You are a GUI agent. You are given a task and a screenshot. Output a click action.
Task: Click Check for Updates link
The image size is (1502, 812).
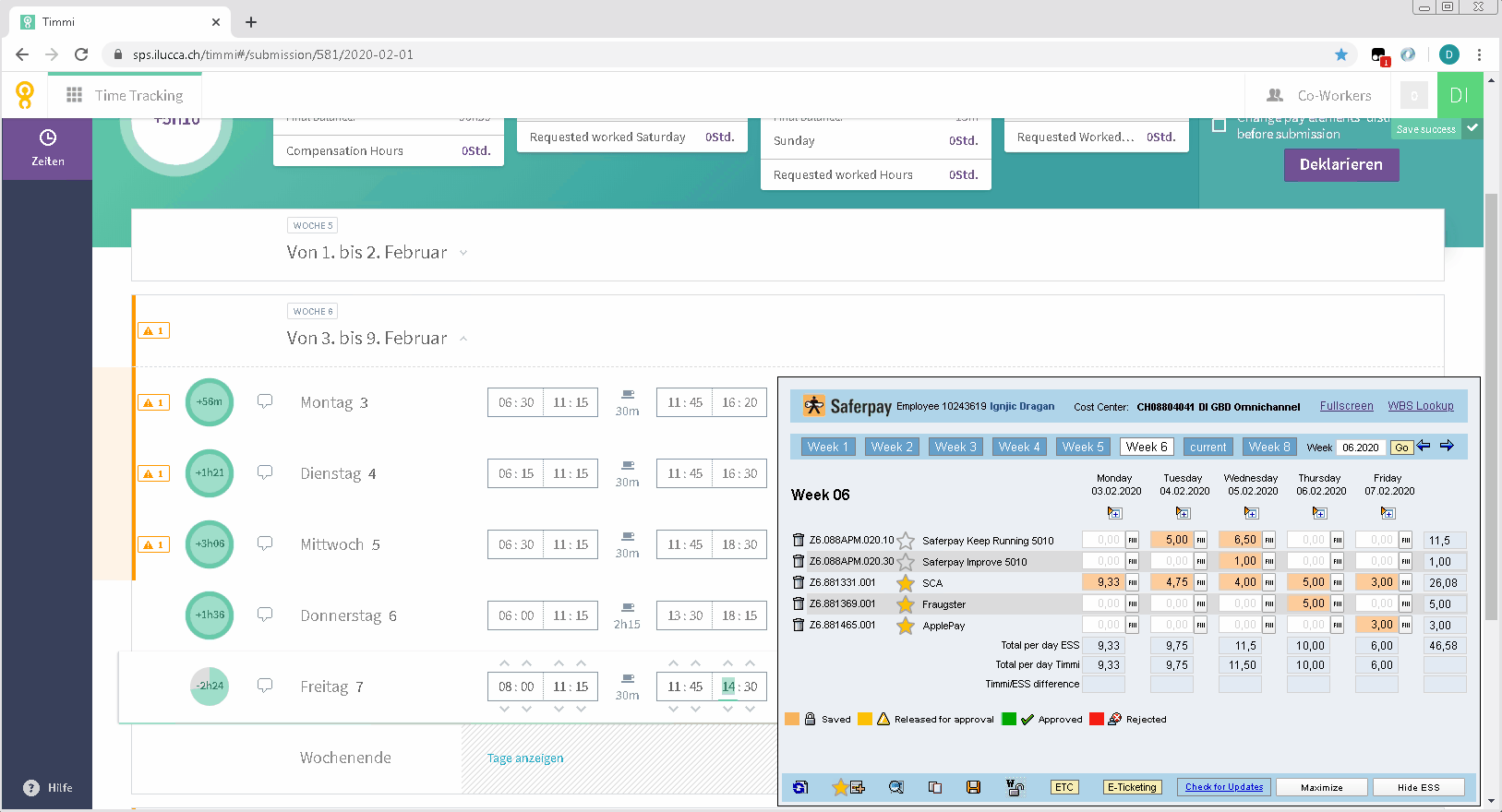pyautogui.click(x=1224, y=787)
